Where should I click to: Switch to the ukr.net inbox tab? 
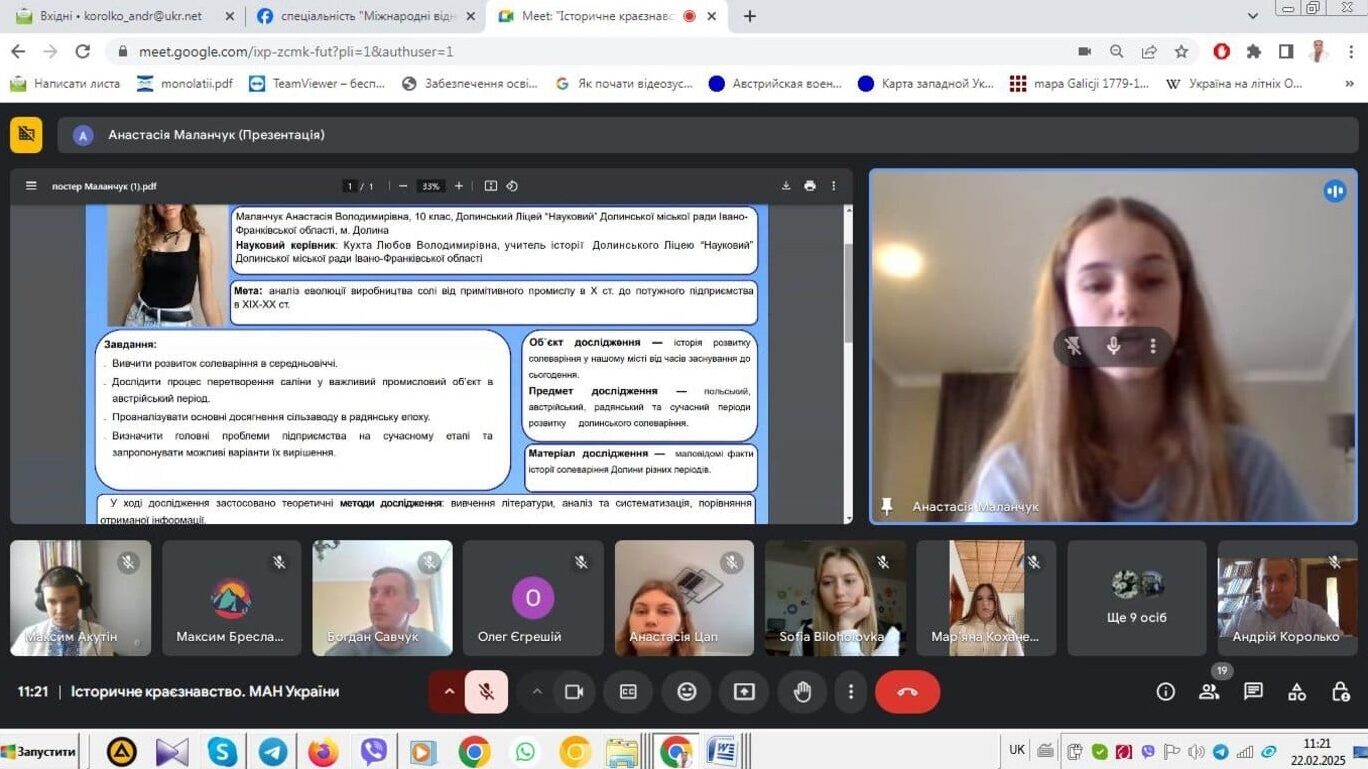(120, 16)
